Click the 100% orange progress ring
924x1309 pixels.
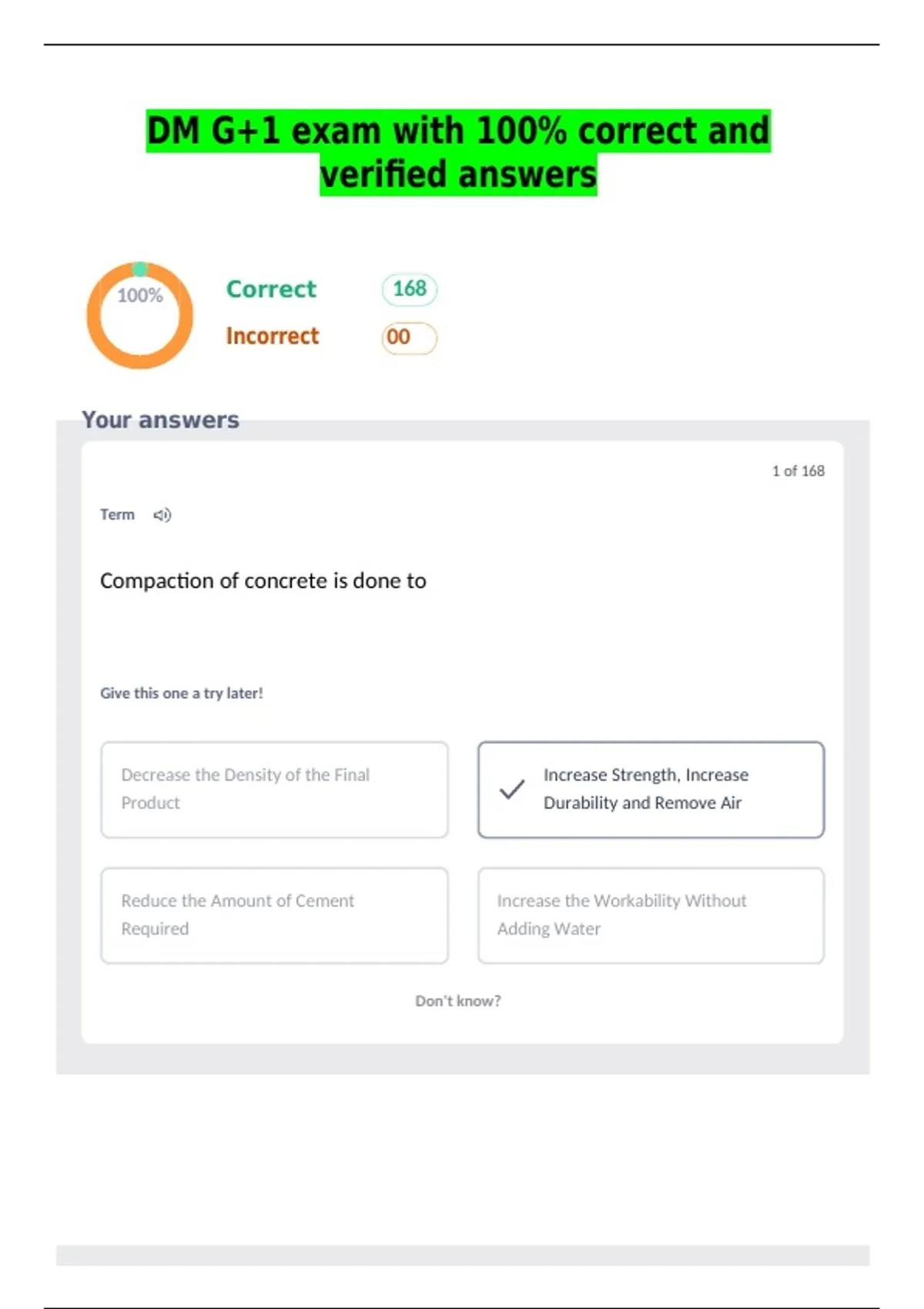(x=139, y=316)
